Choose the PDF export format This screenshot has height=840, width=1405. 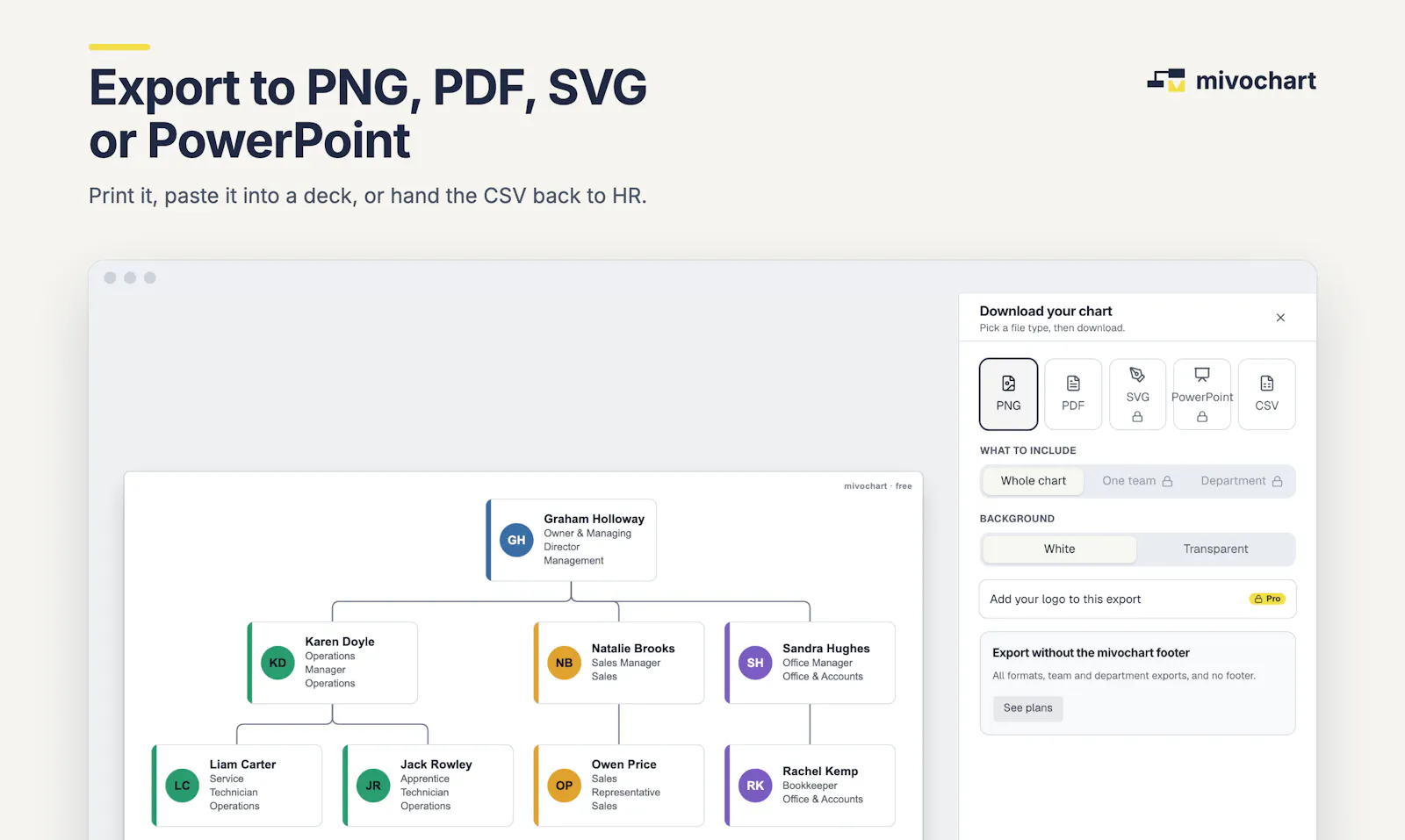pyautogui.click(x=1073, y=394)
